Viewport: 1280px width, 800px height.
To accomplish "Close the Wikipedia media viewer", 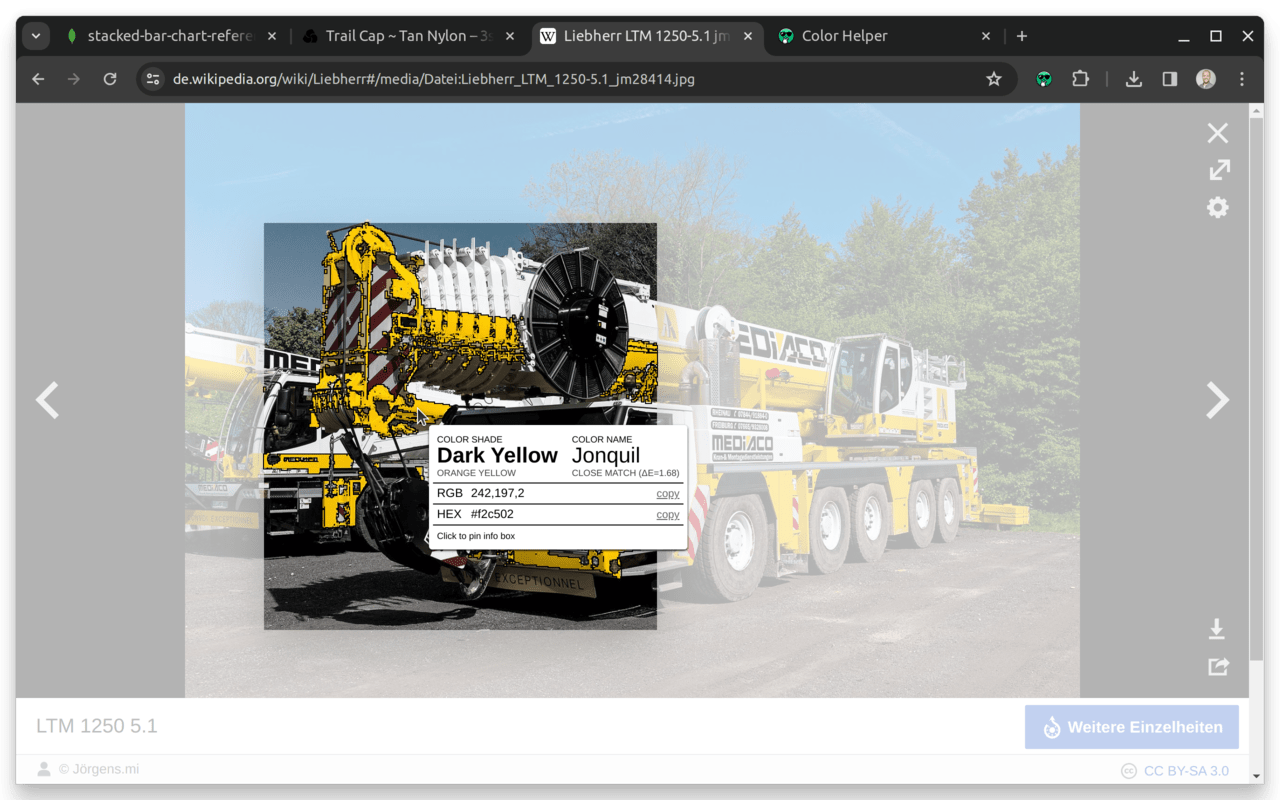I will coord(1217,133).
